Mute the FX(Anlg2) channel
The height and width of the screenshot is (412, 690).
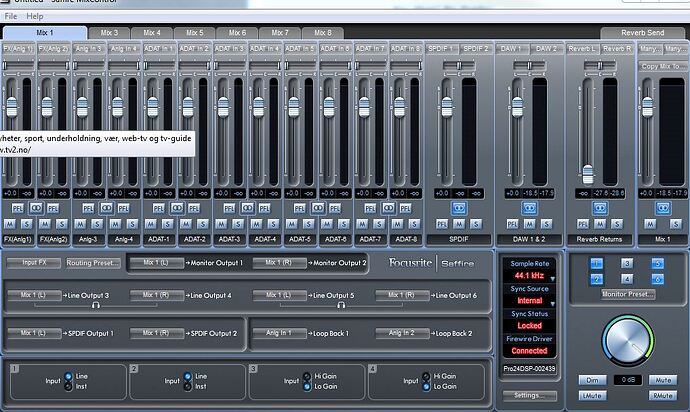44,224
